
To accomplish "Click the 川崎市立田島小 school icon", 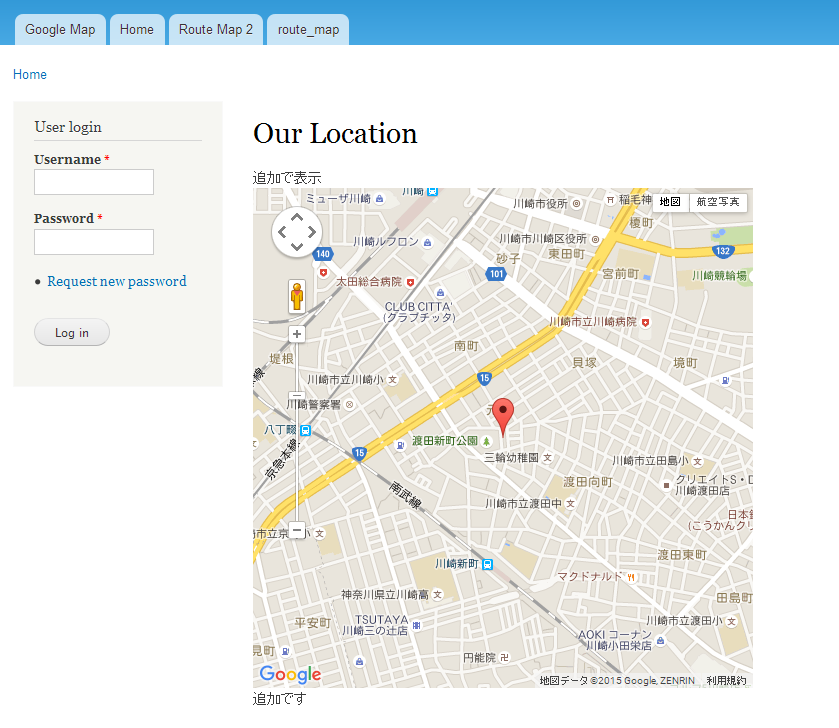I will click(697, 461).
